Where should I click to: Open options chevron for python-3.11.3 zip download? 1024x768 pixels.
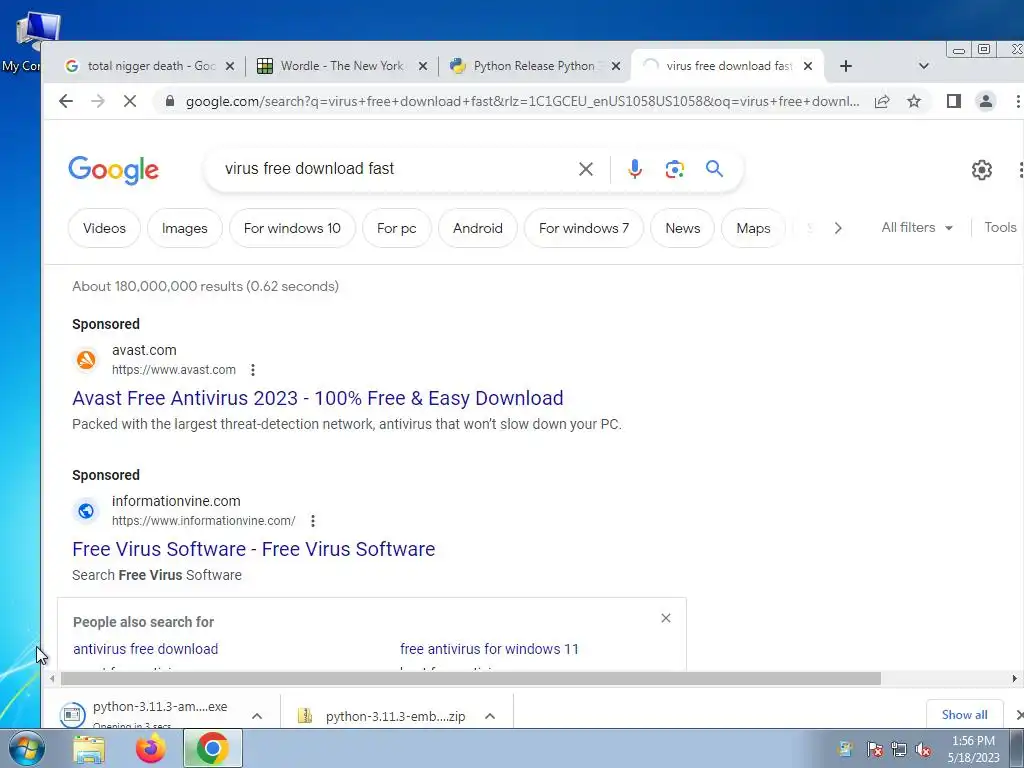pyautogui.click(x=490, y=716)
